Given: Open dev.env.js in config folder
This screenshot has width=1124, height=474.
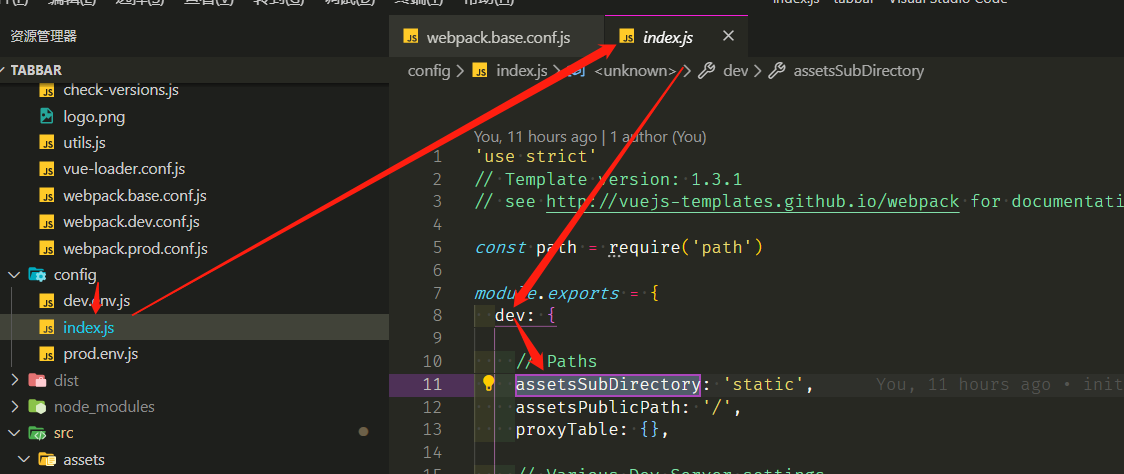Looking at the screenshot, I should (x=96, y=301).
